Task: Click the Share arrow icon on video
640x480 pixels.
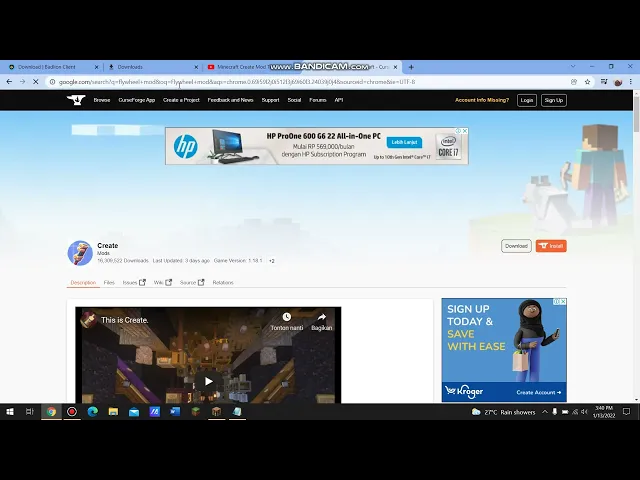Action: [x=322, y=317]
